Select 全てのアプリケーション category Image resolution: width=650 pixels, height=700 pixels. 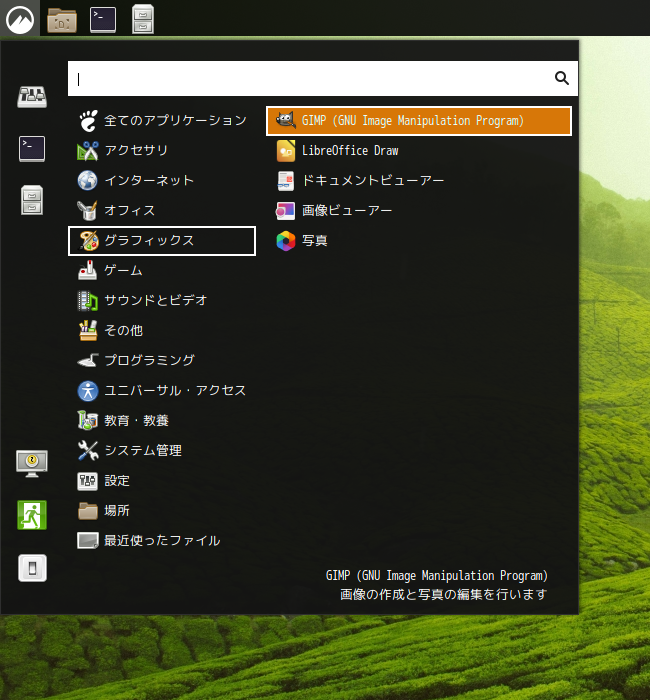pos(162,121)
